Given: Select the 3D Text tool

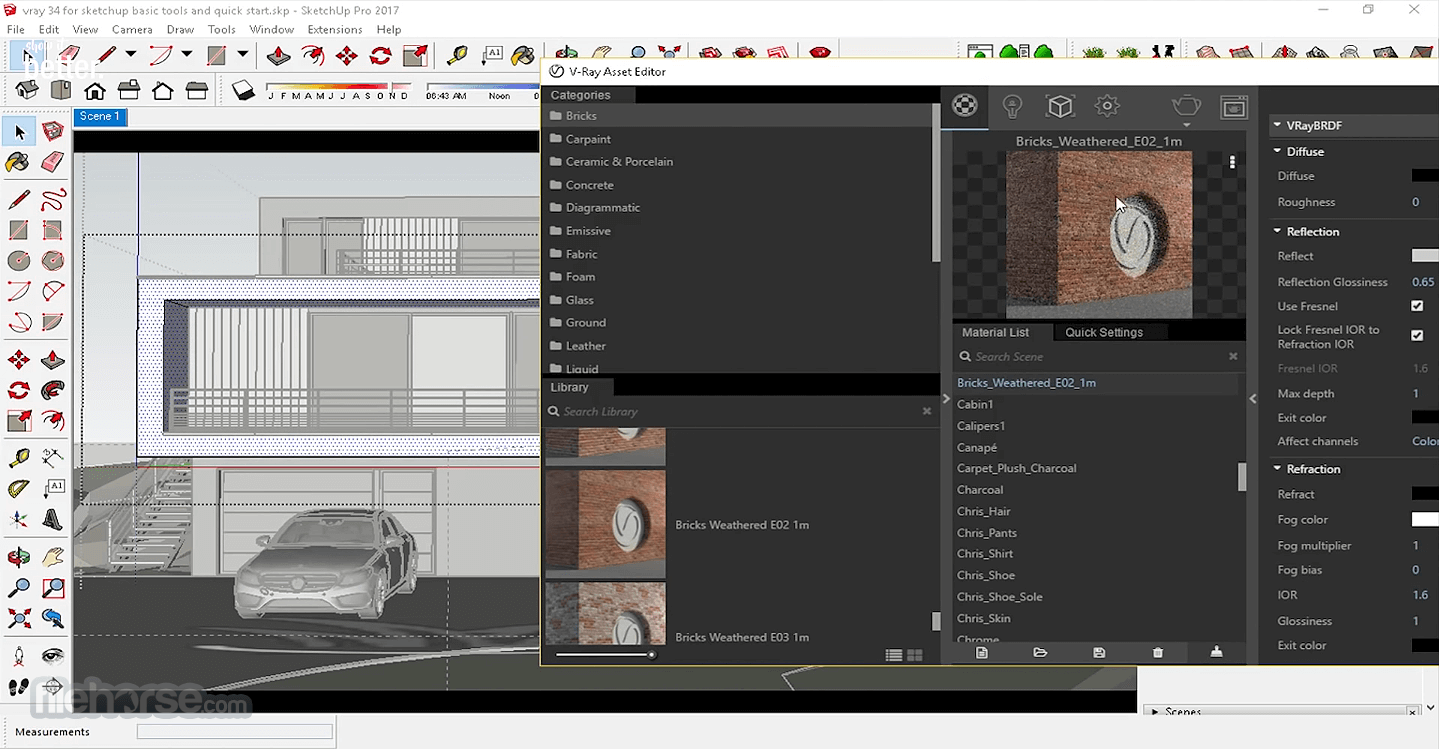Looking at the screenshot, I should tap(53, 520).
